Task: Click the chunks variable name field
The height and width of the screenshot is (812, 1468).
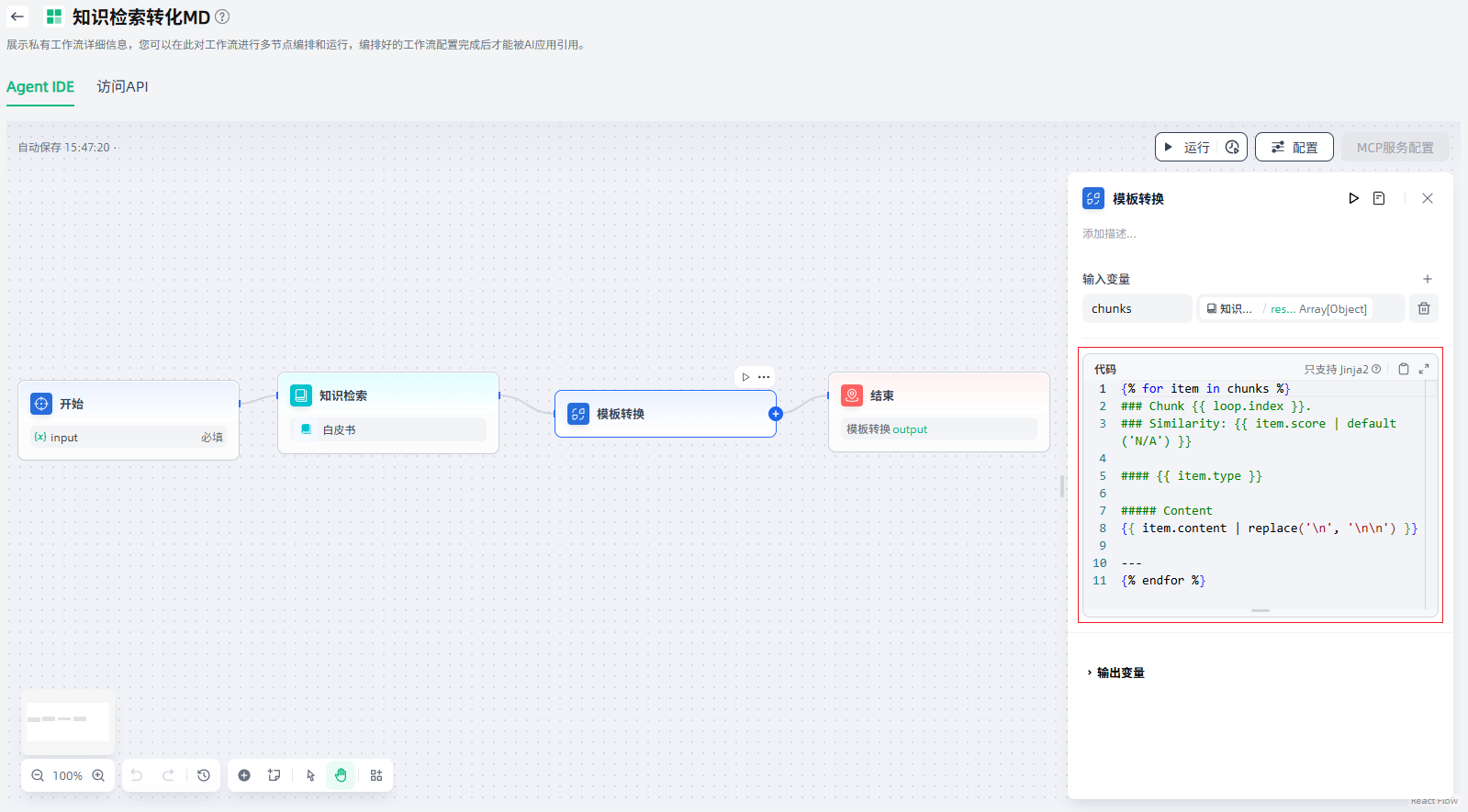Action: coord(1137,308)
